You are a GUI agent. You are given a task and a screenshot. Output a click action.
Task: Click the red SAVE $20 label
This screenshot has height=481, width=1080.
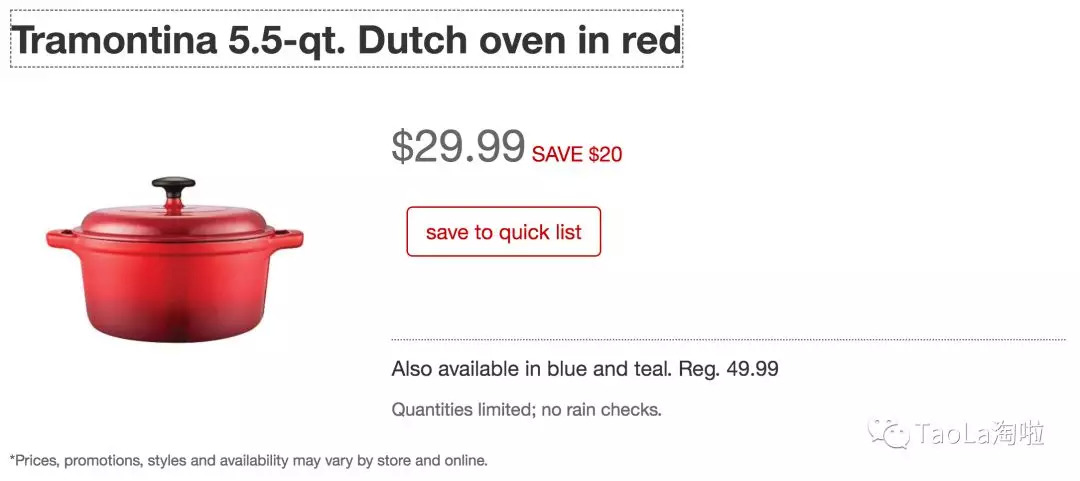(x=577, y=154)
